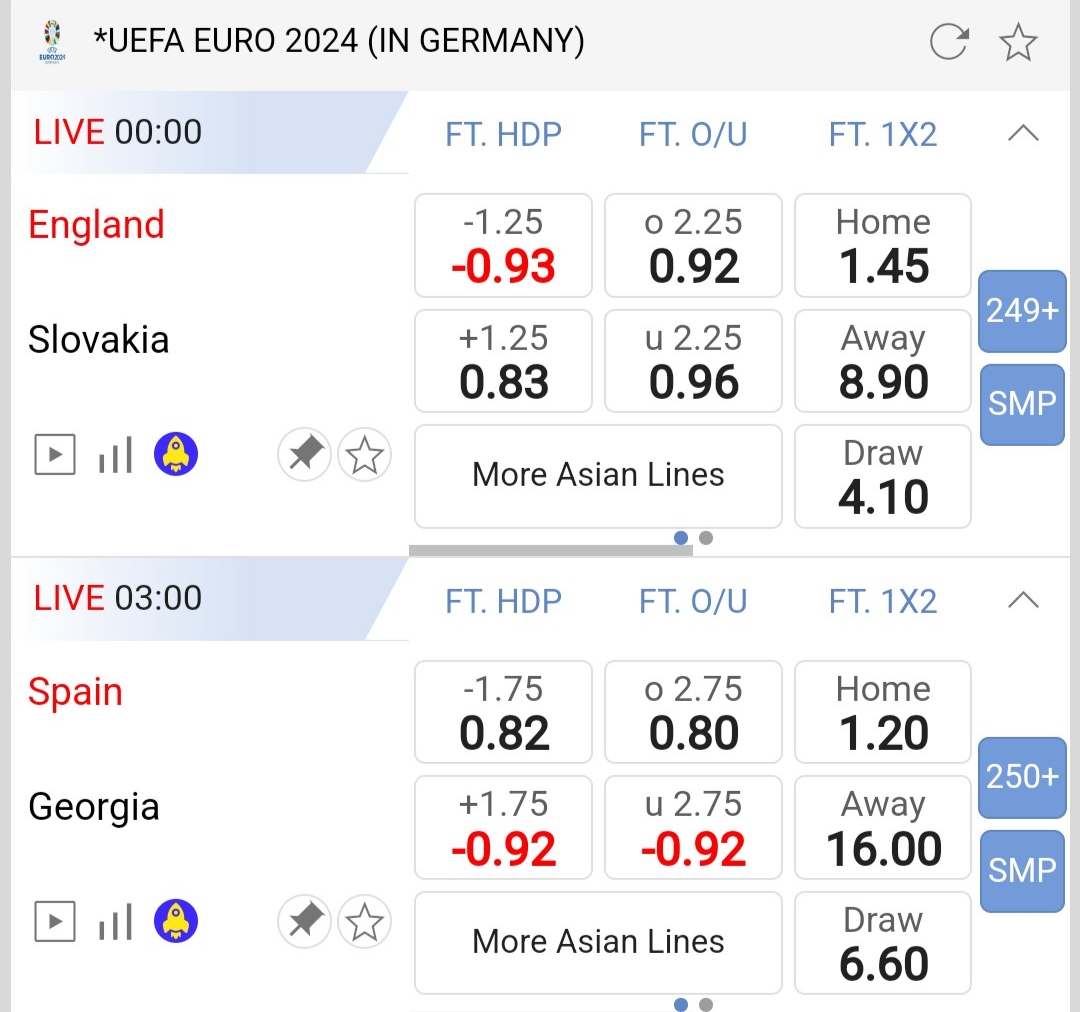Star the Spain vs Georgia match
The height and width of the screenshot is (1012, 1080).
point(364,922)
